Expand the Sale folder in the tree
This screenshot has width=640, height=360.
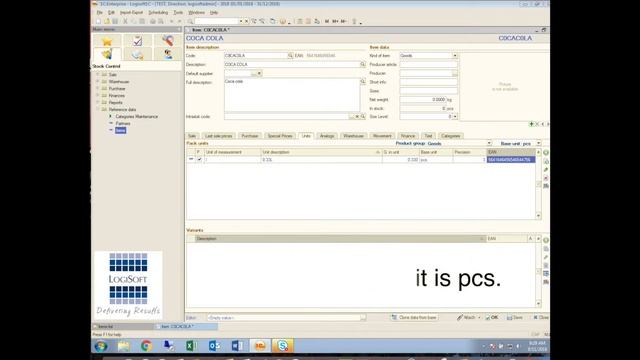tap(98, 75)
